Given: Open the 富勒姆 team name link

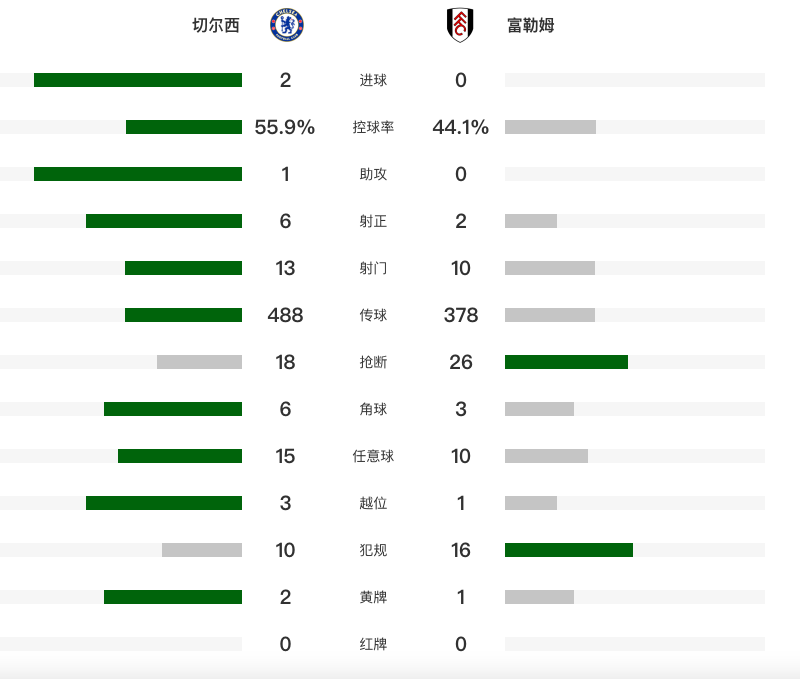Looking at the screenshot, I should [530, 26].
